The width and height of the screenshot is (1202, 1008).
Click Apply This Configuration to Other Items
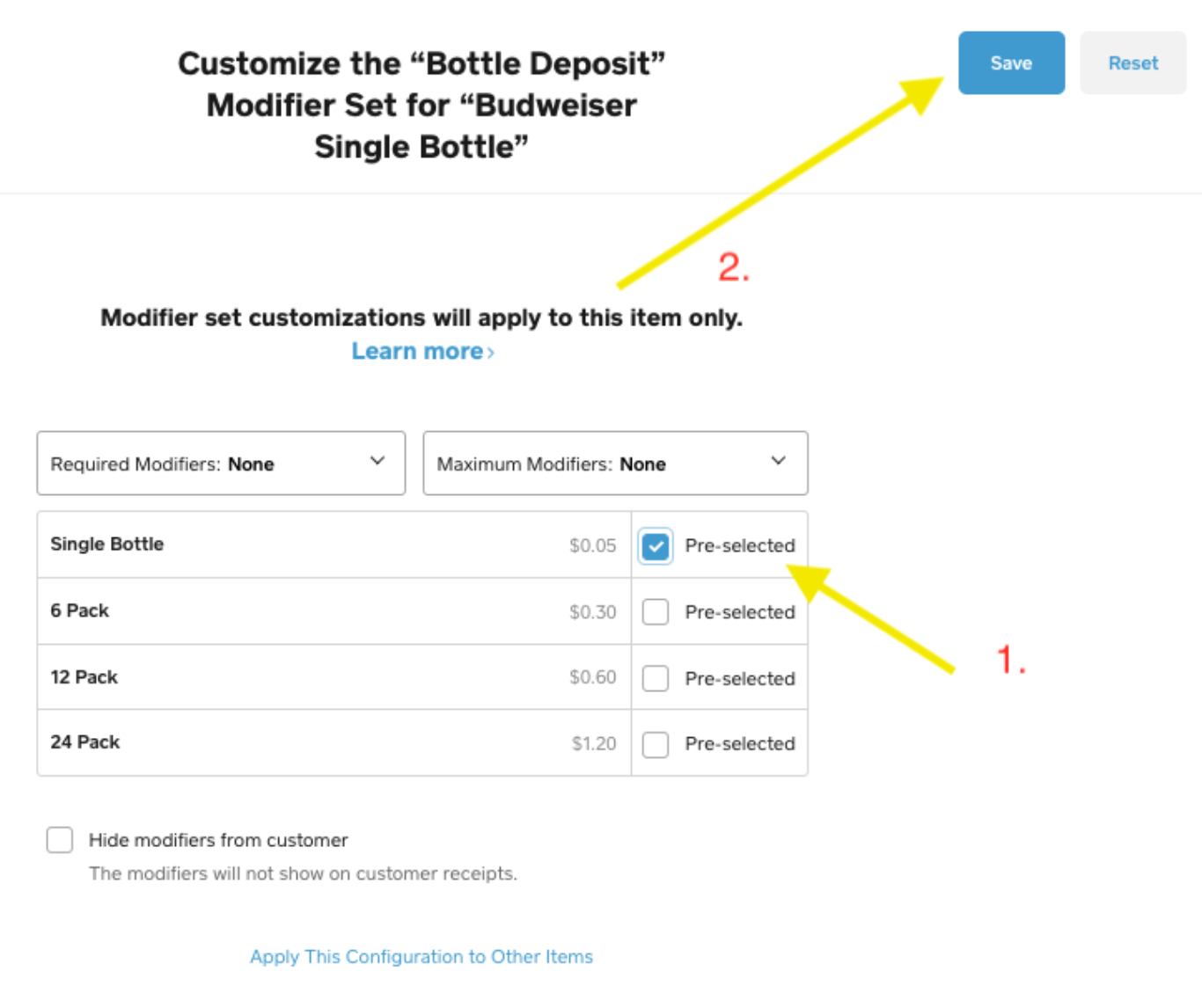pos(421,957)
